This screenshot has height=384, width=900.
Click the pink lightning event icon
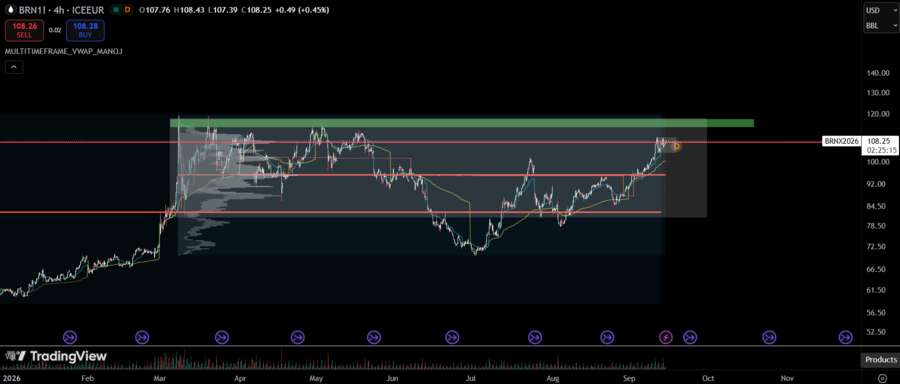pyautogui.click(x=666, y=337)
